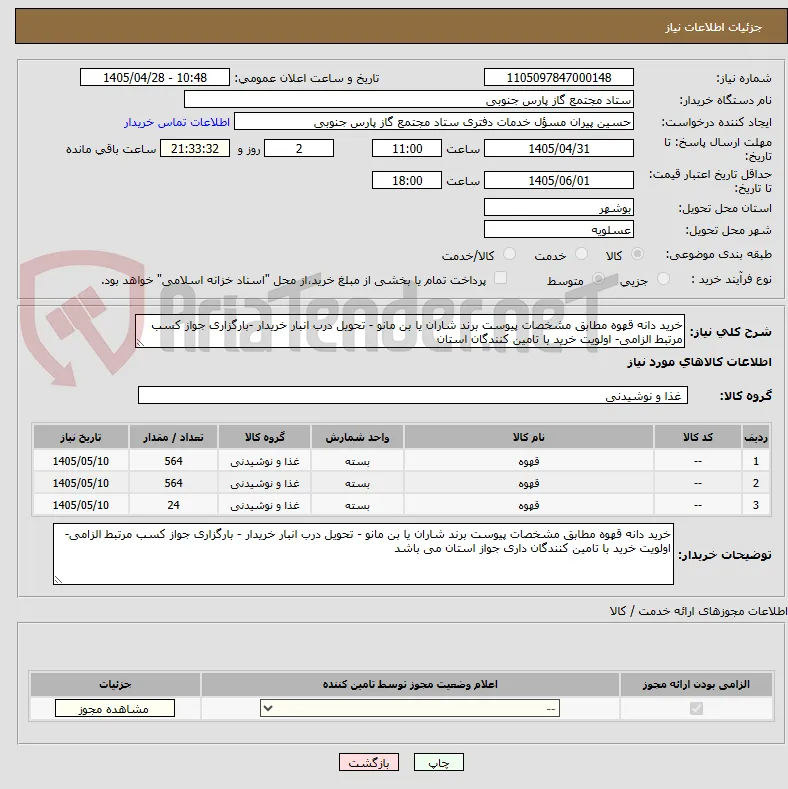
Task: Click the buyer organization name field
Action: [x=409, y=100]
